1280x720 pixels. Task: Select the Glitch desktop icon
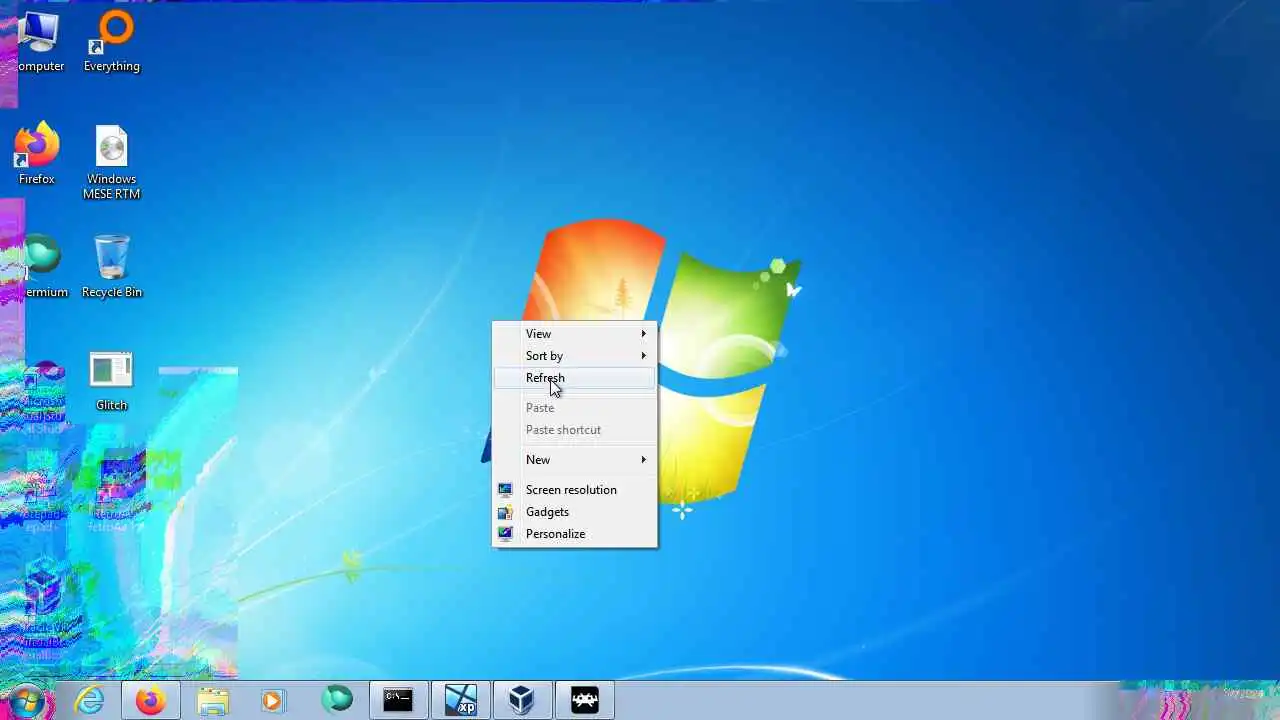[111, 381]
